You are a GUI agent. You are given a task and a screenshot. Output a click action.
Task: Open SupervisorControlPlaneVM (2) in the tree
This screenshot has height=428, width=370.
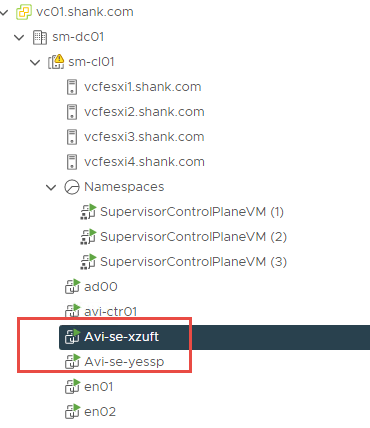point(193,237)
